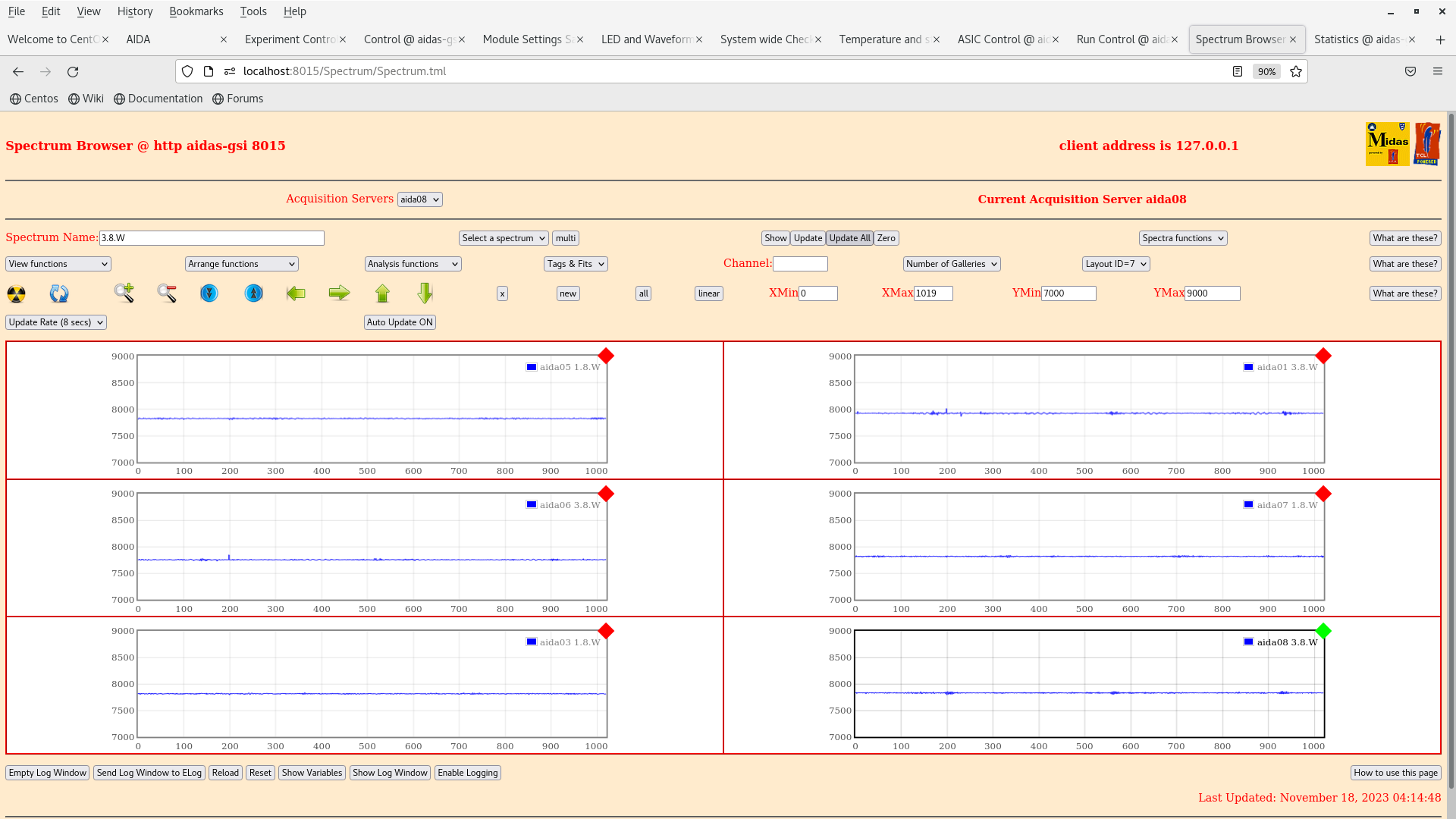
Task: Click the blue double-up arrow icon
Action: point(253,293)
